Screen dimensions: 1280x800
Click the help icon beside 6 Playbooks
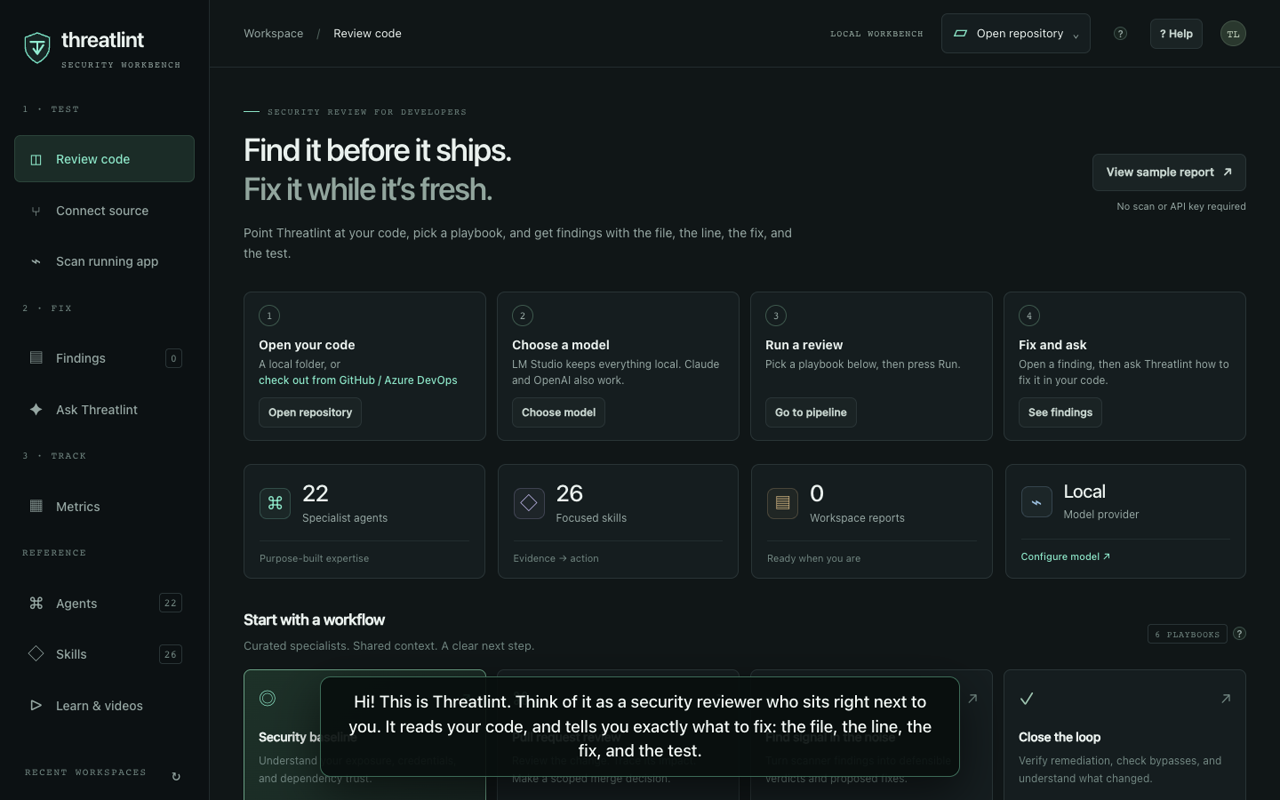pyautogui.click(x=1239, y=634)
